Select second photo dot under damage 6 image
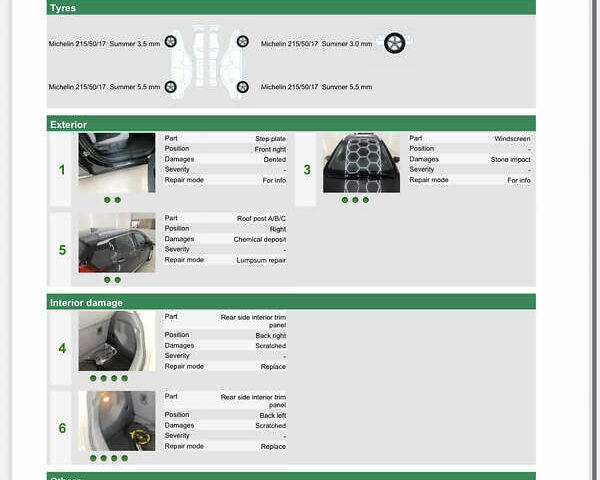The image size is (600, 480). 104,458
